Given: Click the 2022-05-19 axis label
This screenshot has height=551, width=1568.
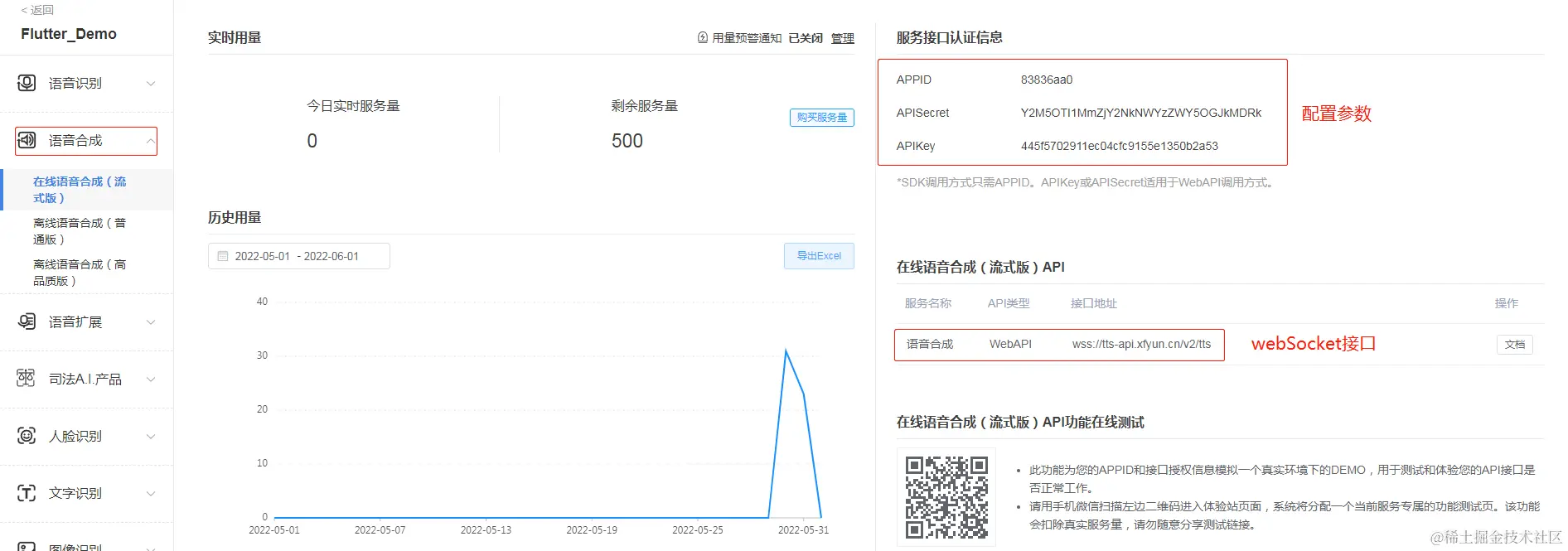Looking at the screenshot, I should click(592, 529).
